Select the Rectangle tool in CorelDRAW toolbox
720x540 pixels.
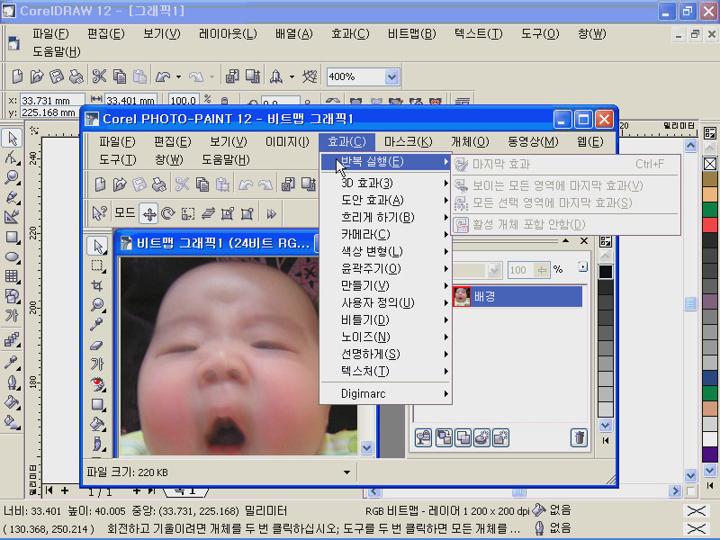(x=11, y=237)
